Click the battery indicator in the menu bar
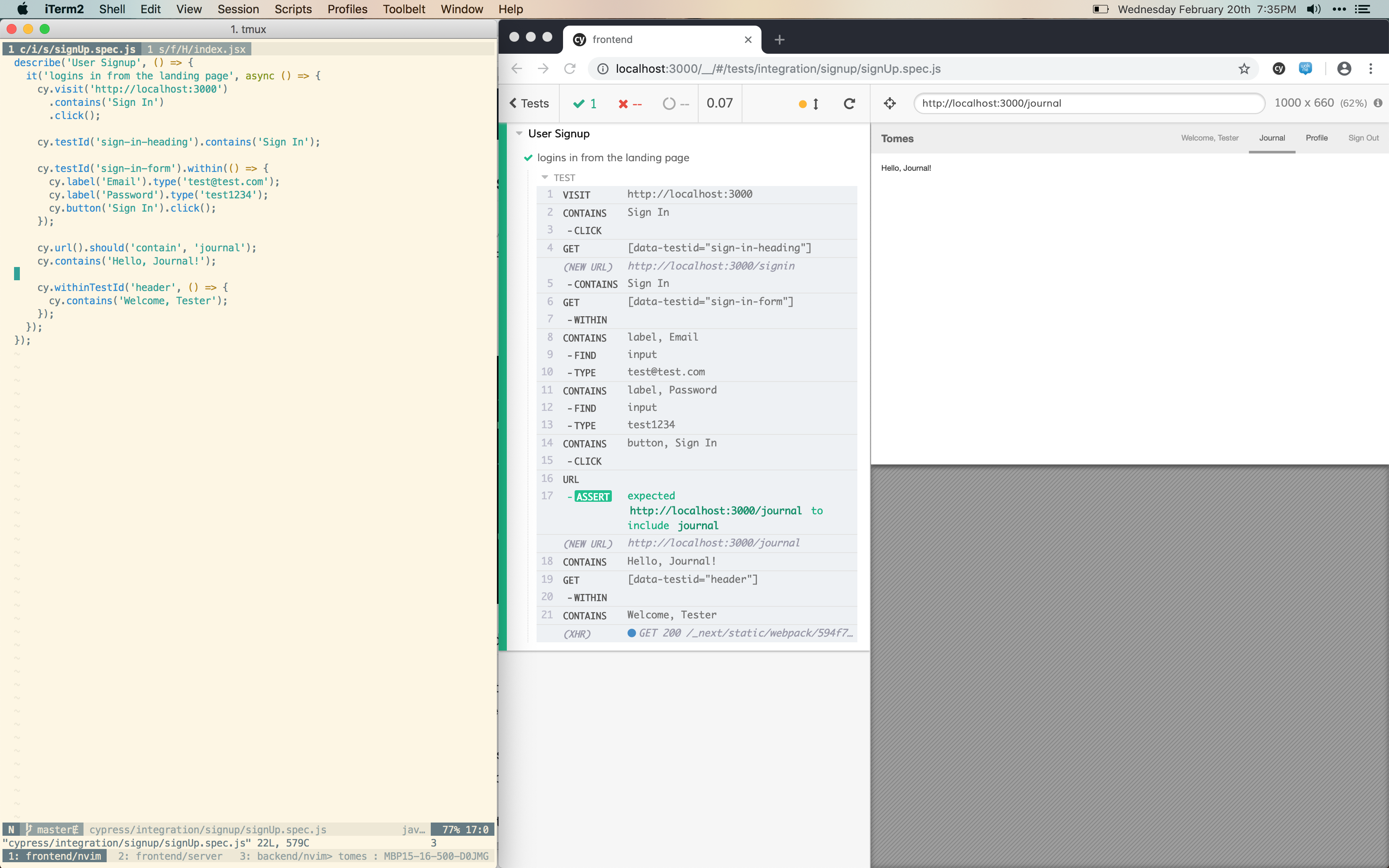Image resolution: width=1389 pixels, height=868 pixels. tap(1100, 9)
